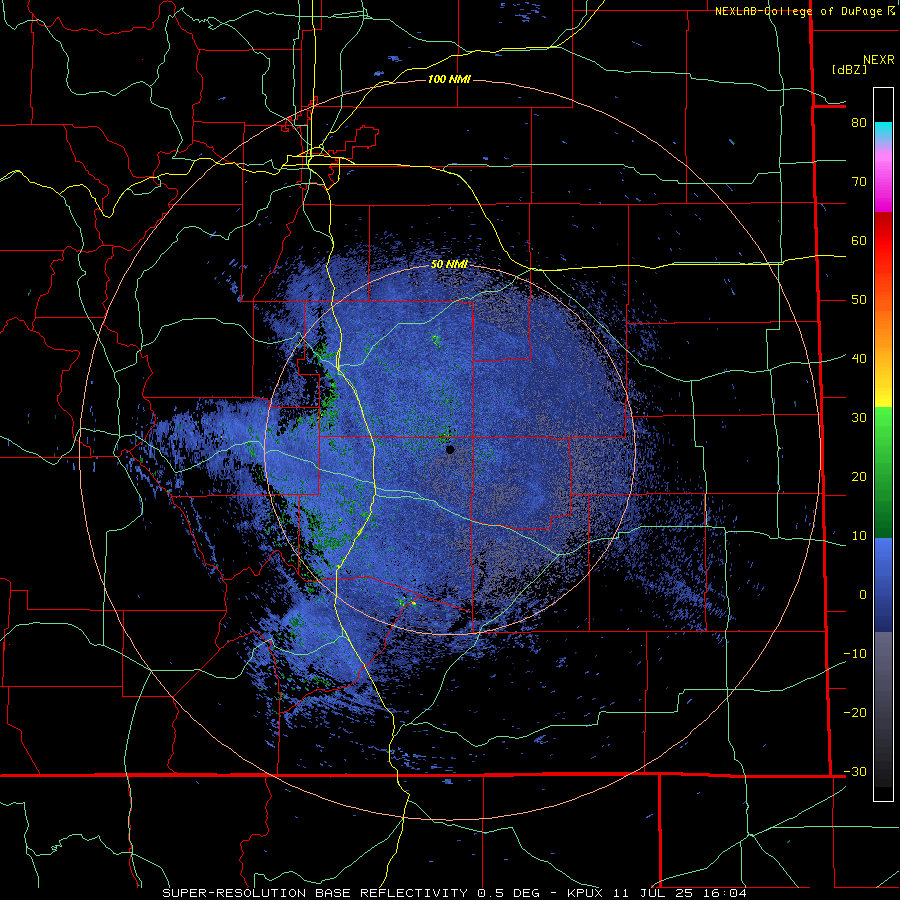Click the 100 NMI range ring label
900x900 pixels.
(449, 79)
